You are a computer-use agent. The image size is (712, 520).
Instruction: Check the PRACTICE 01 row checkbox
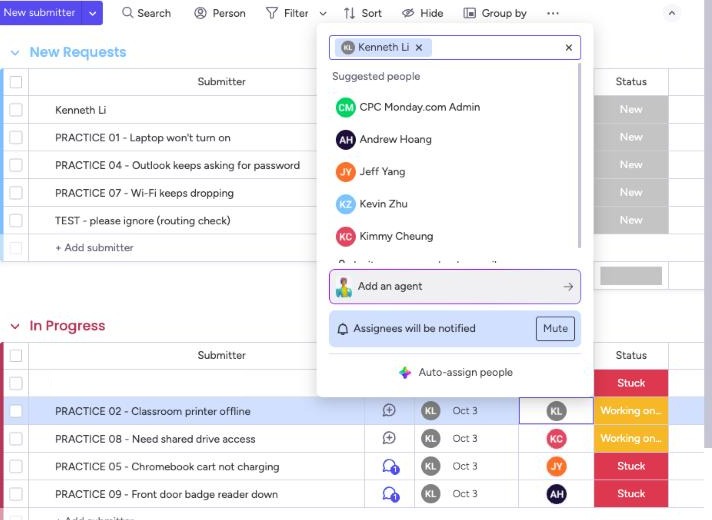(16, 138)
